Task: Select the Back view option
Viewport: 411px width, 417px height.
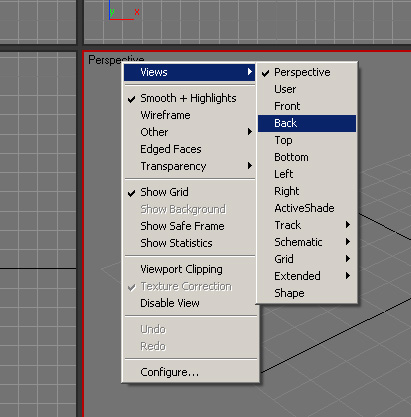Action: 307,123
